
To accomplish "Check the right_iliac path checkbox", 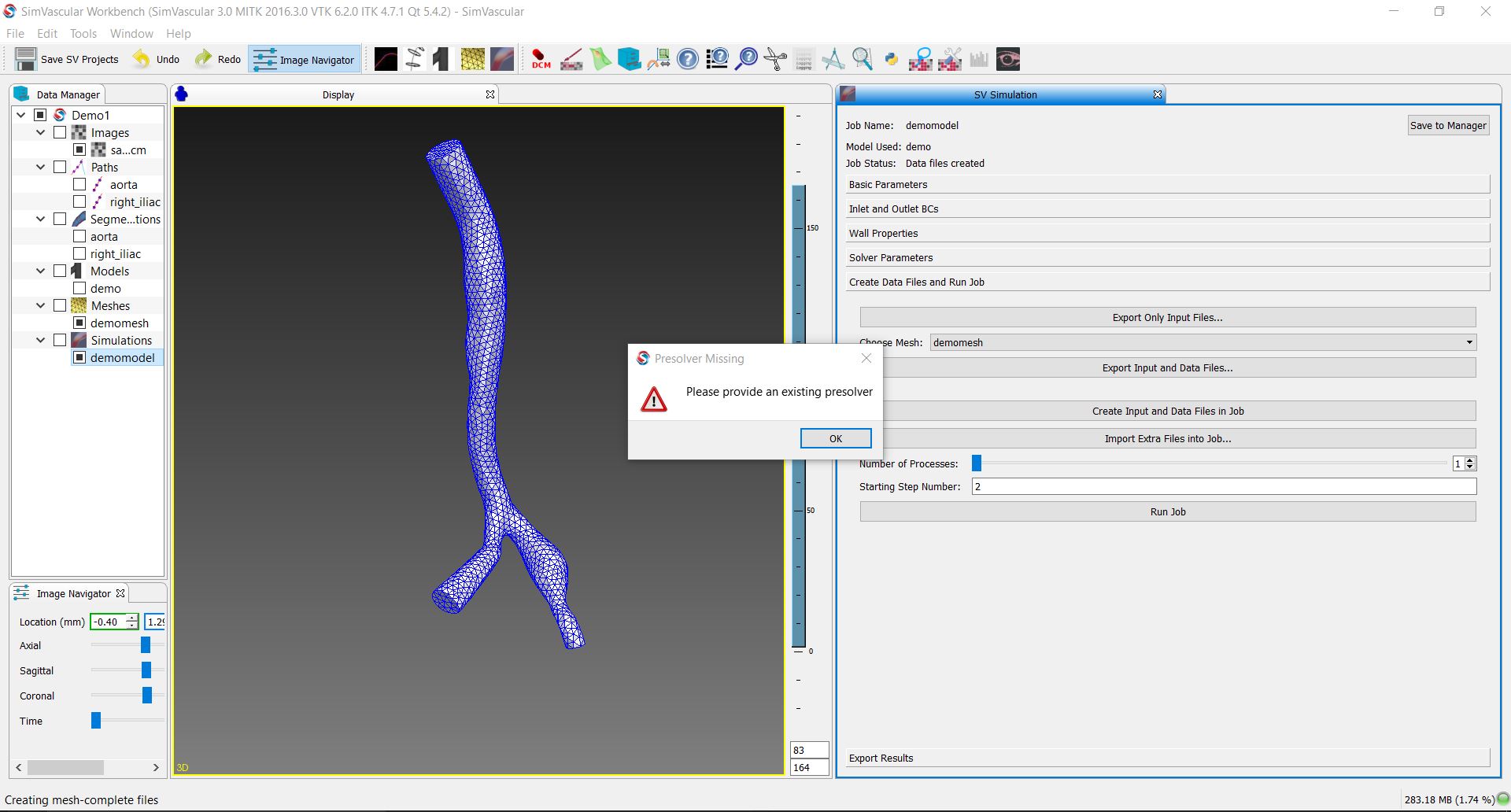I will (x=79, y=201).
